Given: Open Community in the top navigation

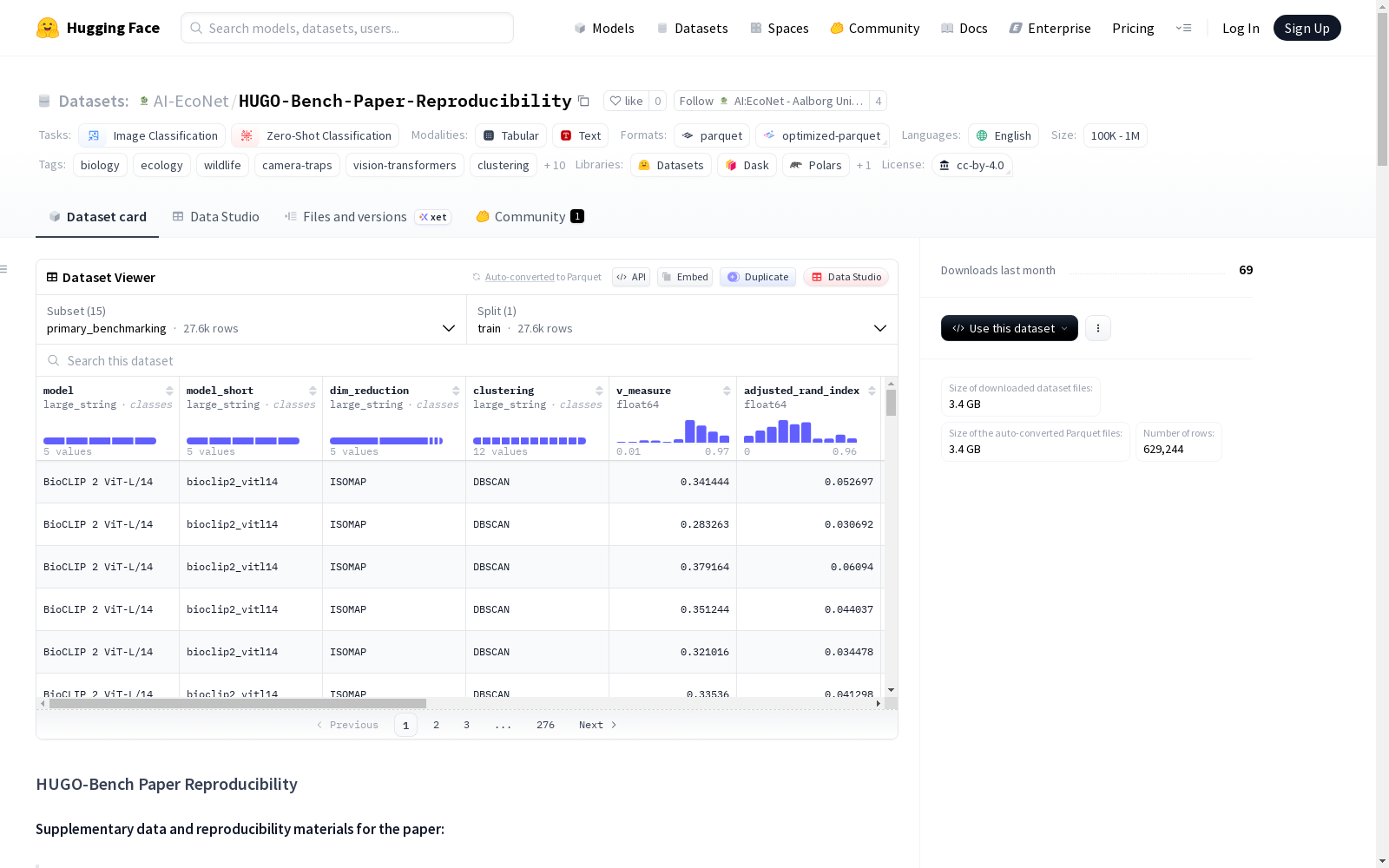Looking at the screenshot, I should [875, 28].
